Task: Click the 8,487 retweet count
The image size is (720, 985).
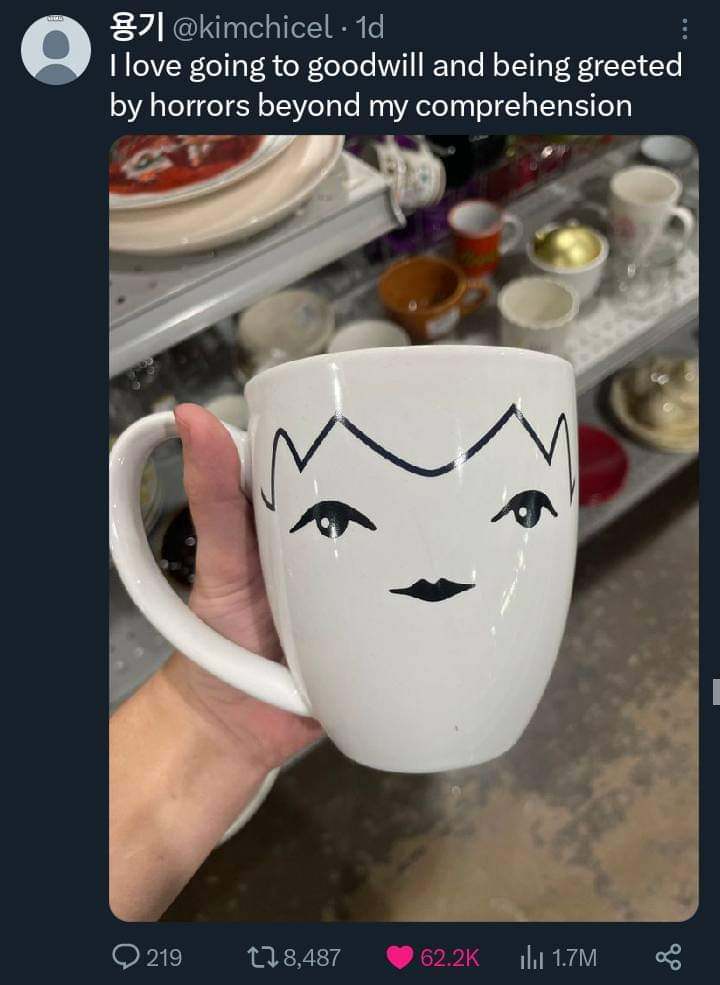Action: coord(312,957)
